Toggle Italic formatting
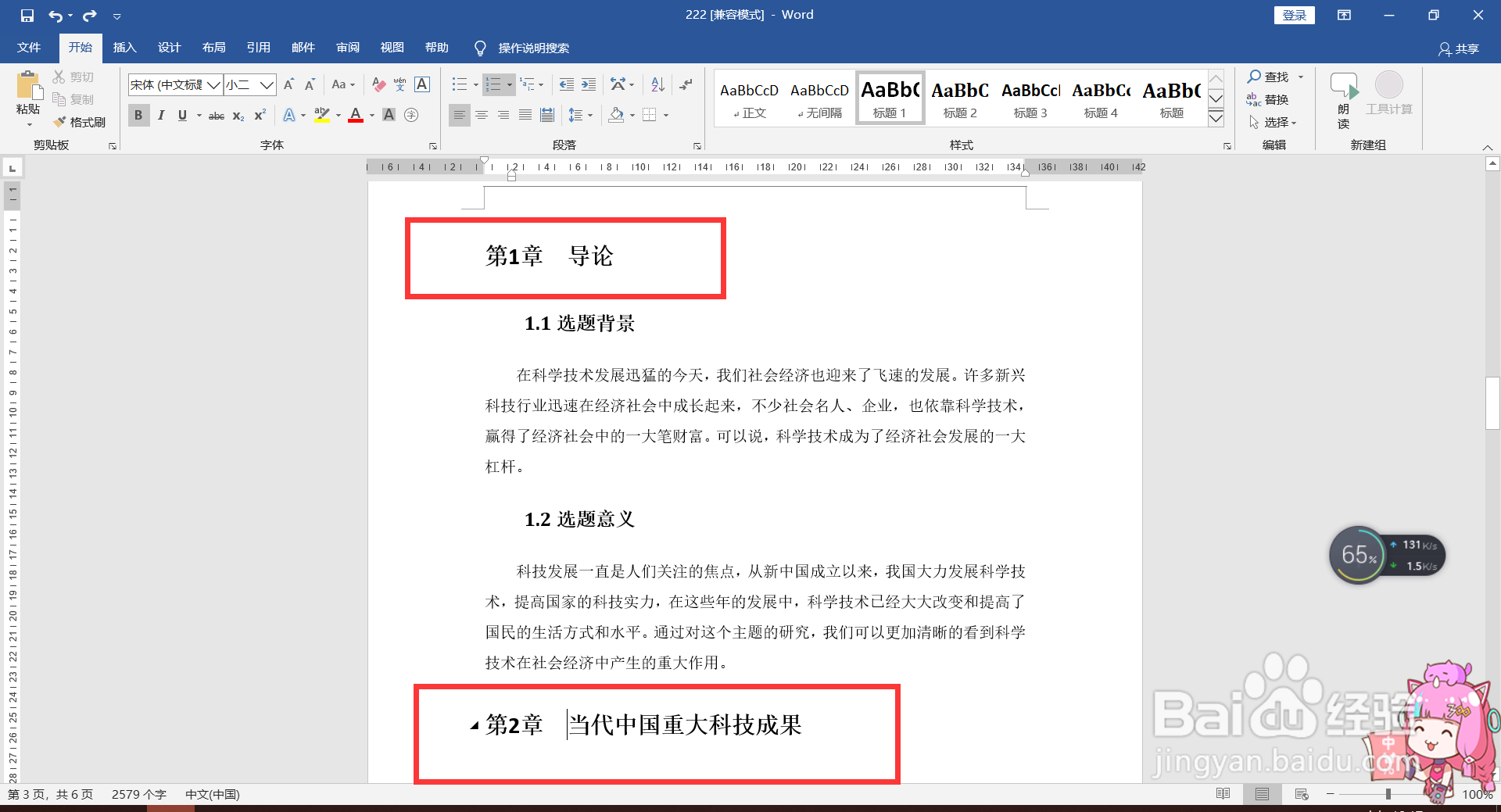This screenshot has width=1501, height=812. pyautogui.click(x=161, y=115)
